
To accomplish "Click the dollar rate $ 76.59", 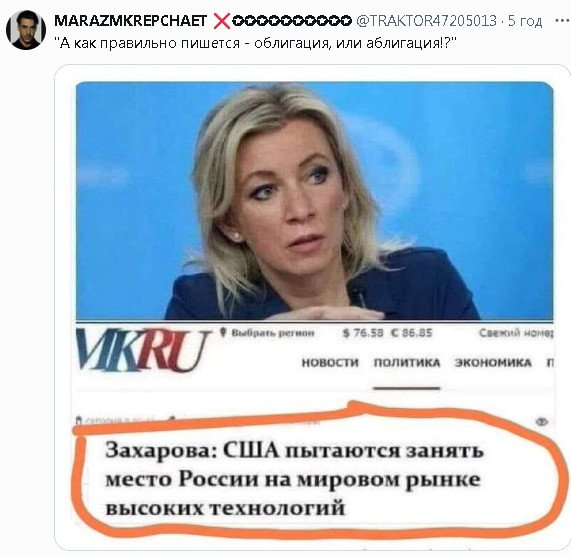I will click(x=363, y=333).
